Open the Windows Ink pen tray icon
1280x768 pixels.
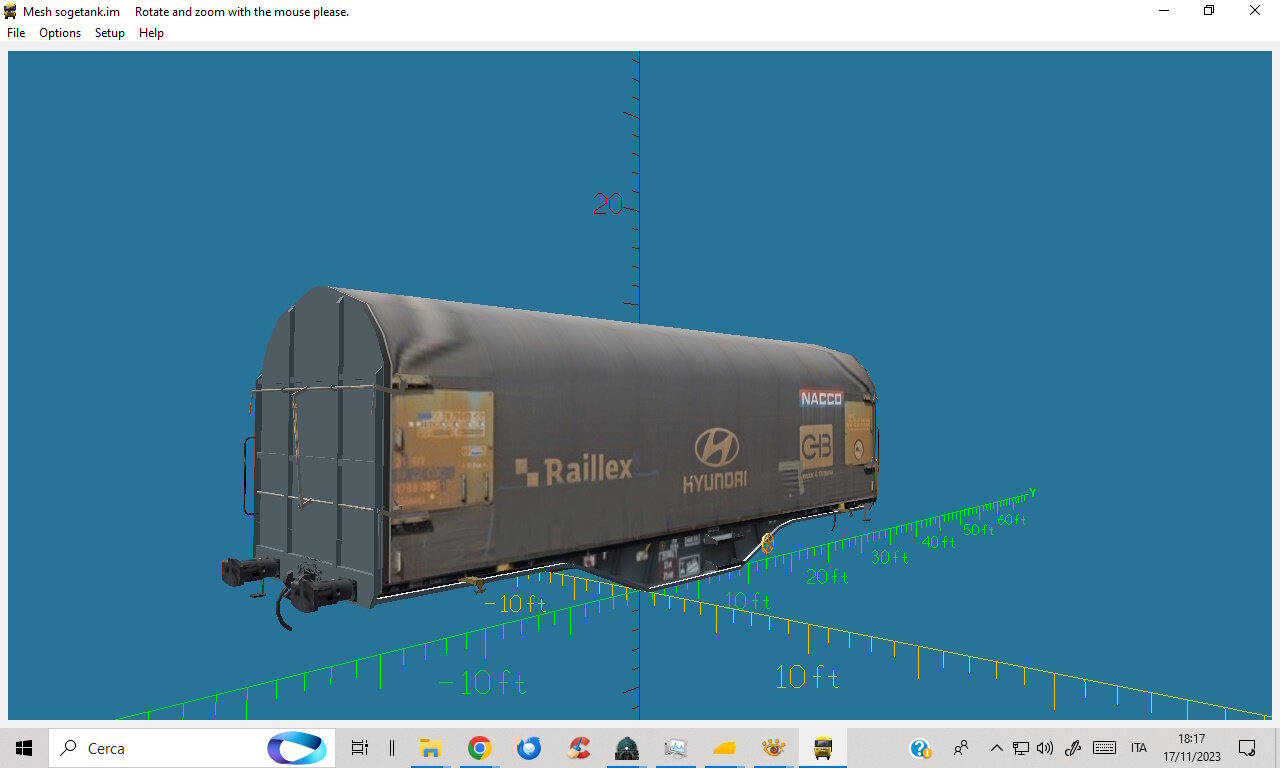pos(1074,748)
